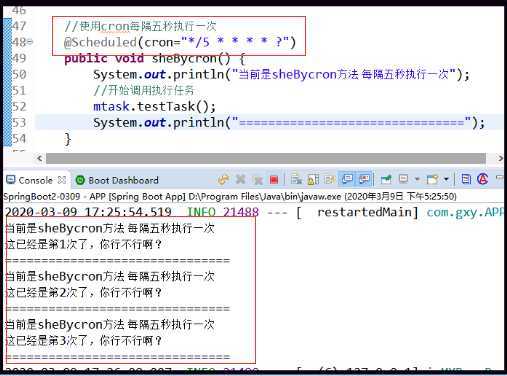Click the Open Console icon
507x376 pixels.
(x=432, y=180)
